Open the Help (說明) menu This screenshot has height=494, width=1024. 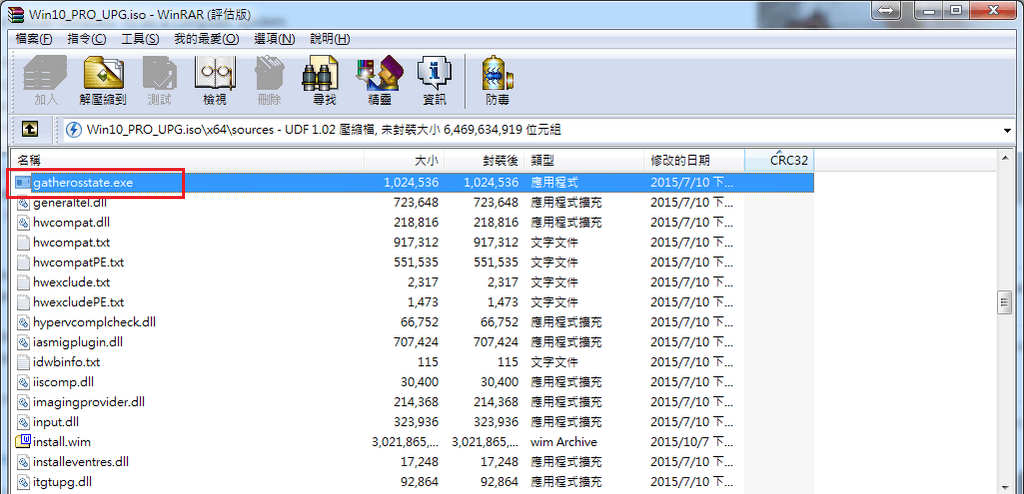tap(330, 39)
